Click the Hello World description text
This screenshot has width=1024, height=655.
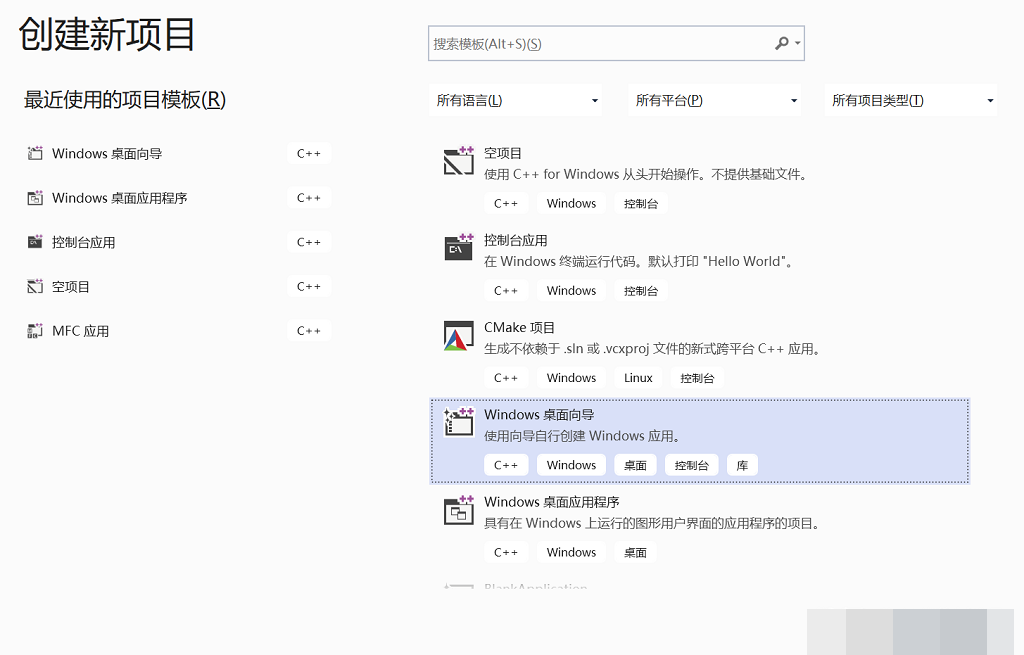(x=639, y=261)
